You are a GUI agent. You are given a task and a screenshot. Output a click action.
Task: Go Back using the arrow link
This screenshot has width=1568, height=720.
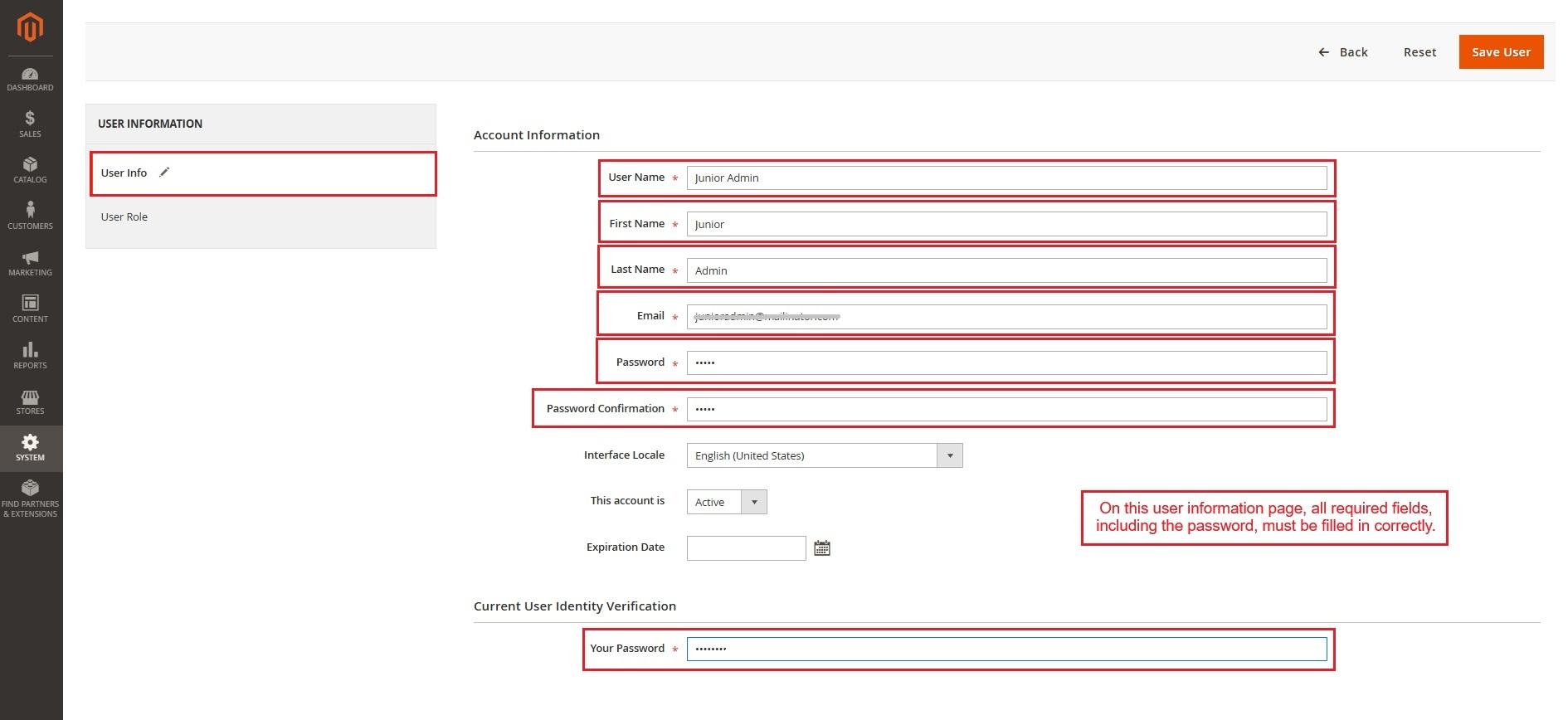[1343, 52]
